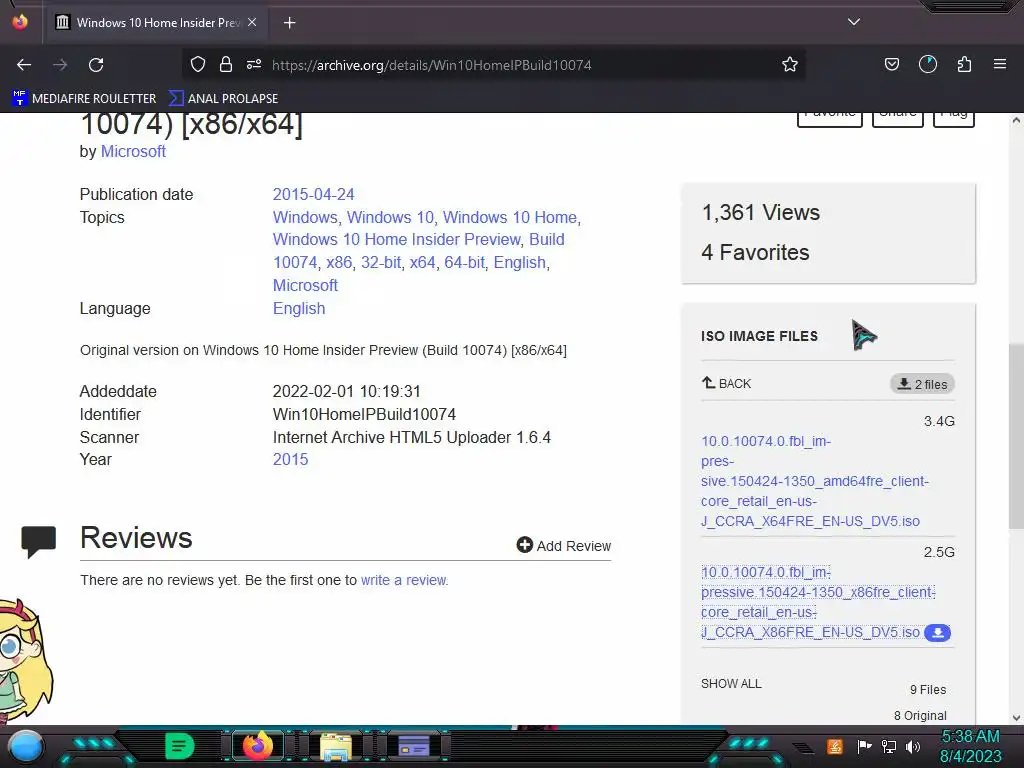Open the taskbar clock and date
The image size is (1024, 768).
coord(970,746)
